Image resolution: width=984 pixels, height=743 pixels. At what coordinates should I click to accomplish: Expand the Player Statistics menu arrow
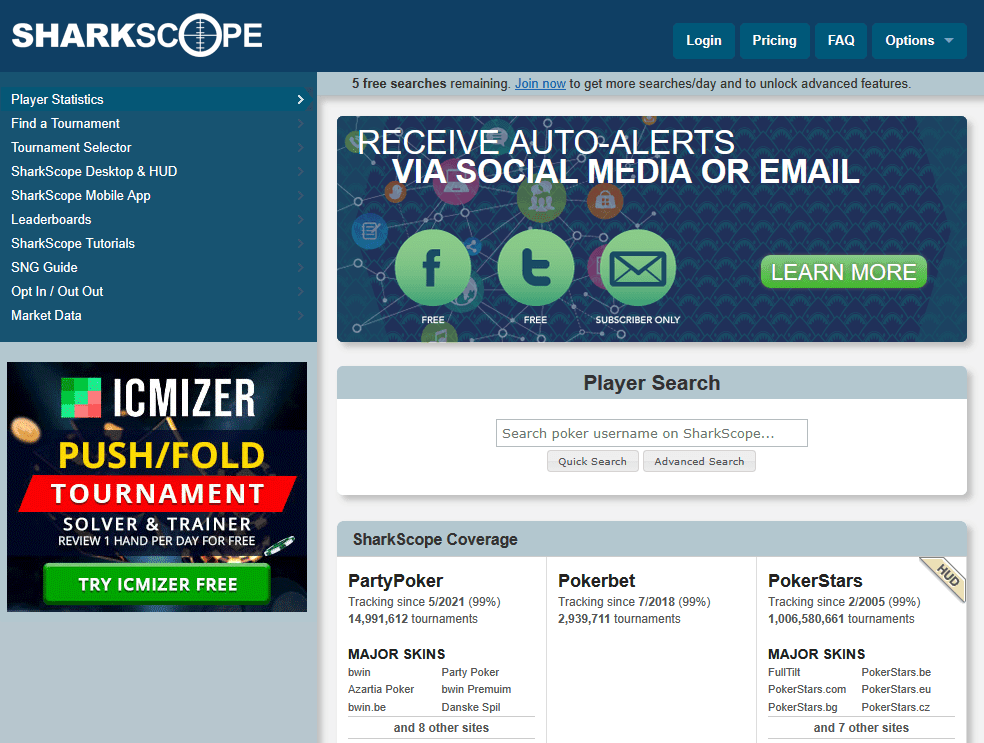(301, 99)
